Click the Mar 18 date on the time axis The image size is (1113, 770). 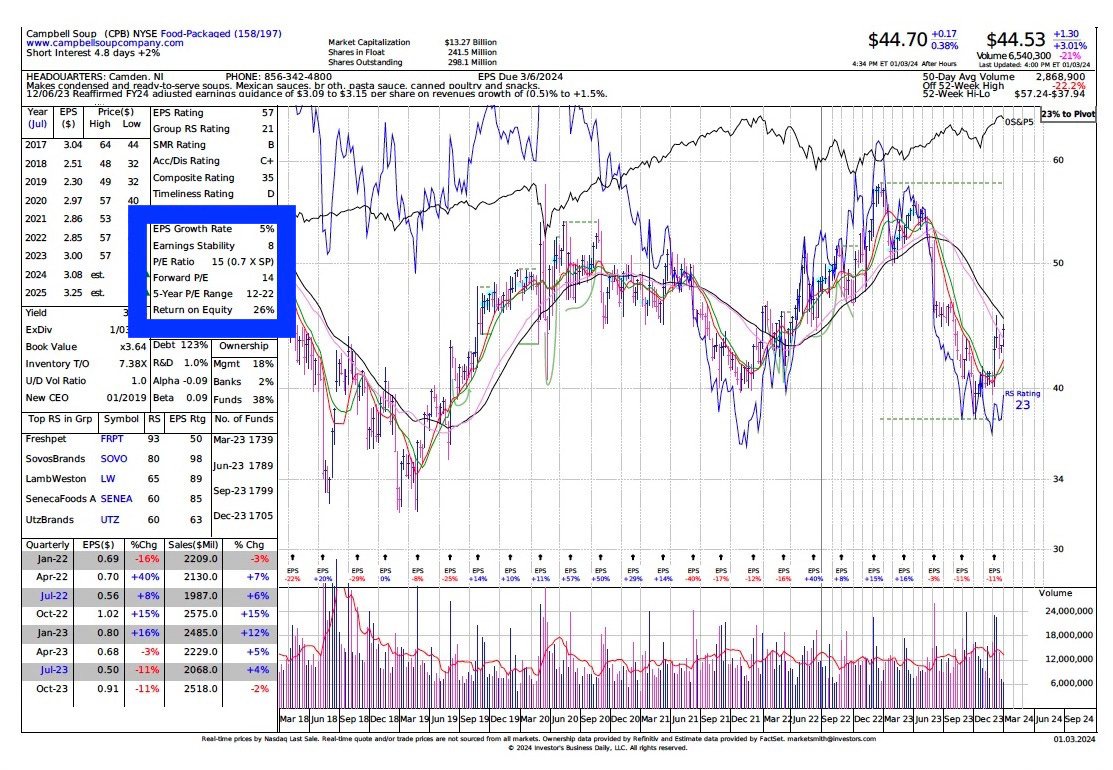[294, 719]
